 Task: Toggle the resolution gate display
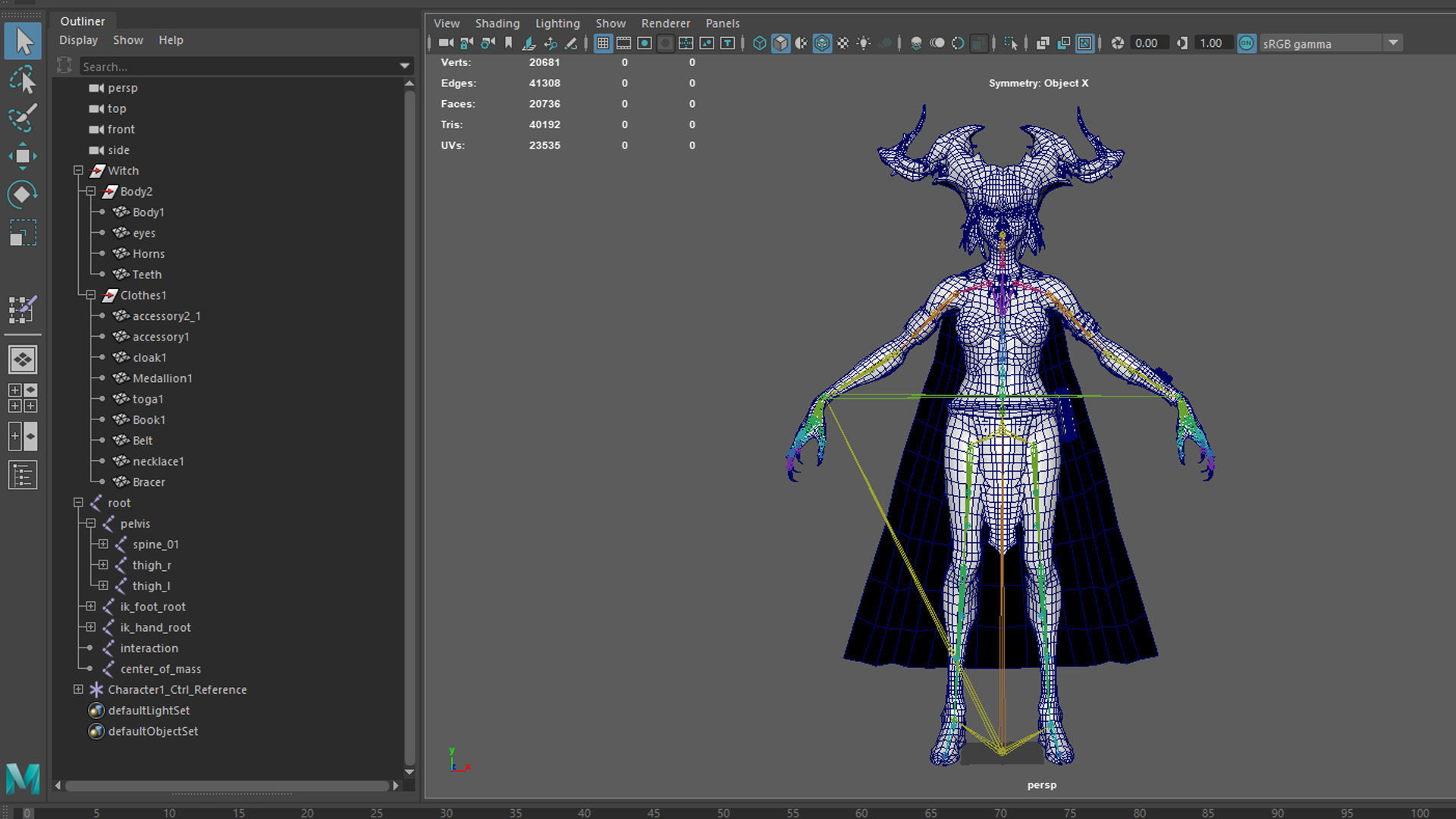(x=645, y=43)
